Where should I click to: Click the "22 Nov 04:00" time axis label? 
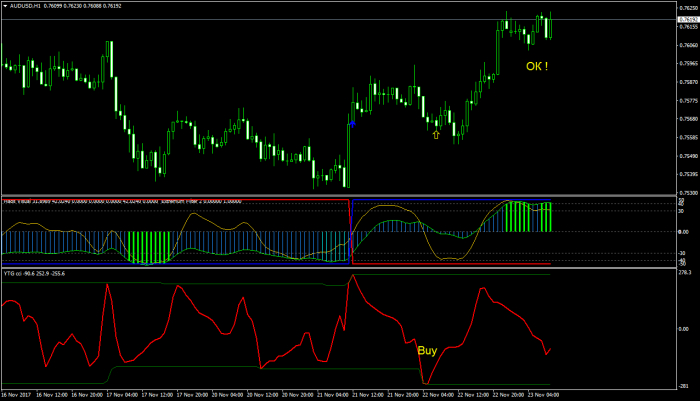coord(438,395)
